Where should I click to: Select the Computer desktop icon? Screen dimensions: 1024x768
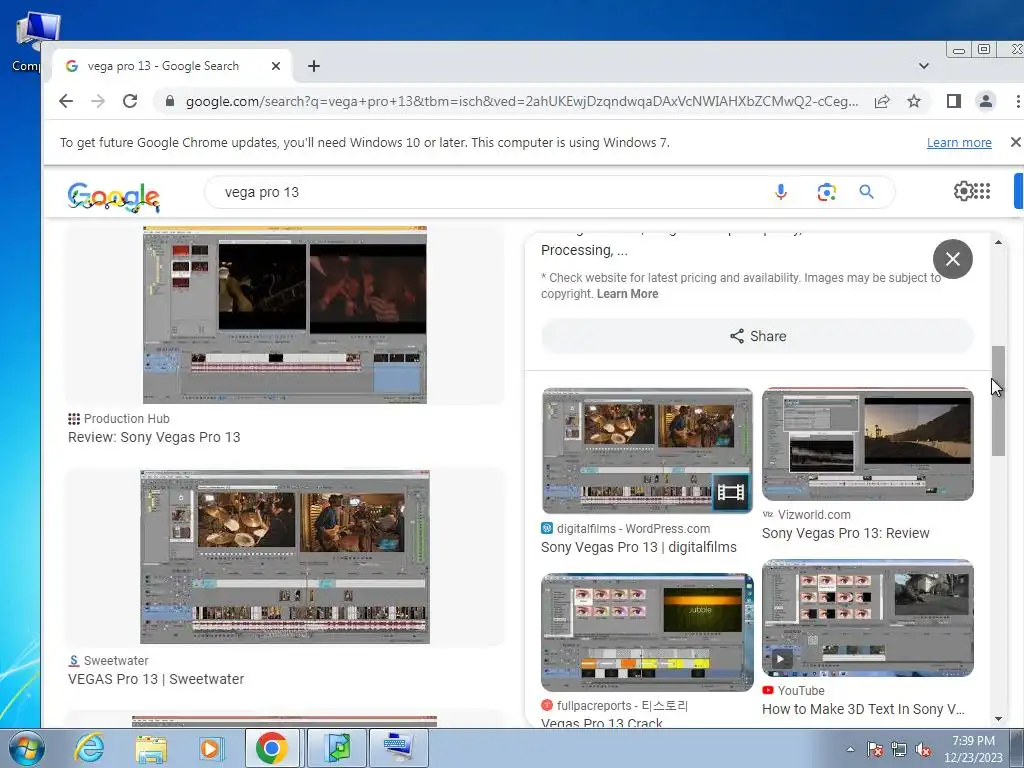[x=33, y=42]
